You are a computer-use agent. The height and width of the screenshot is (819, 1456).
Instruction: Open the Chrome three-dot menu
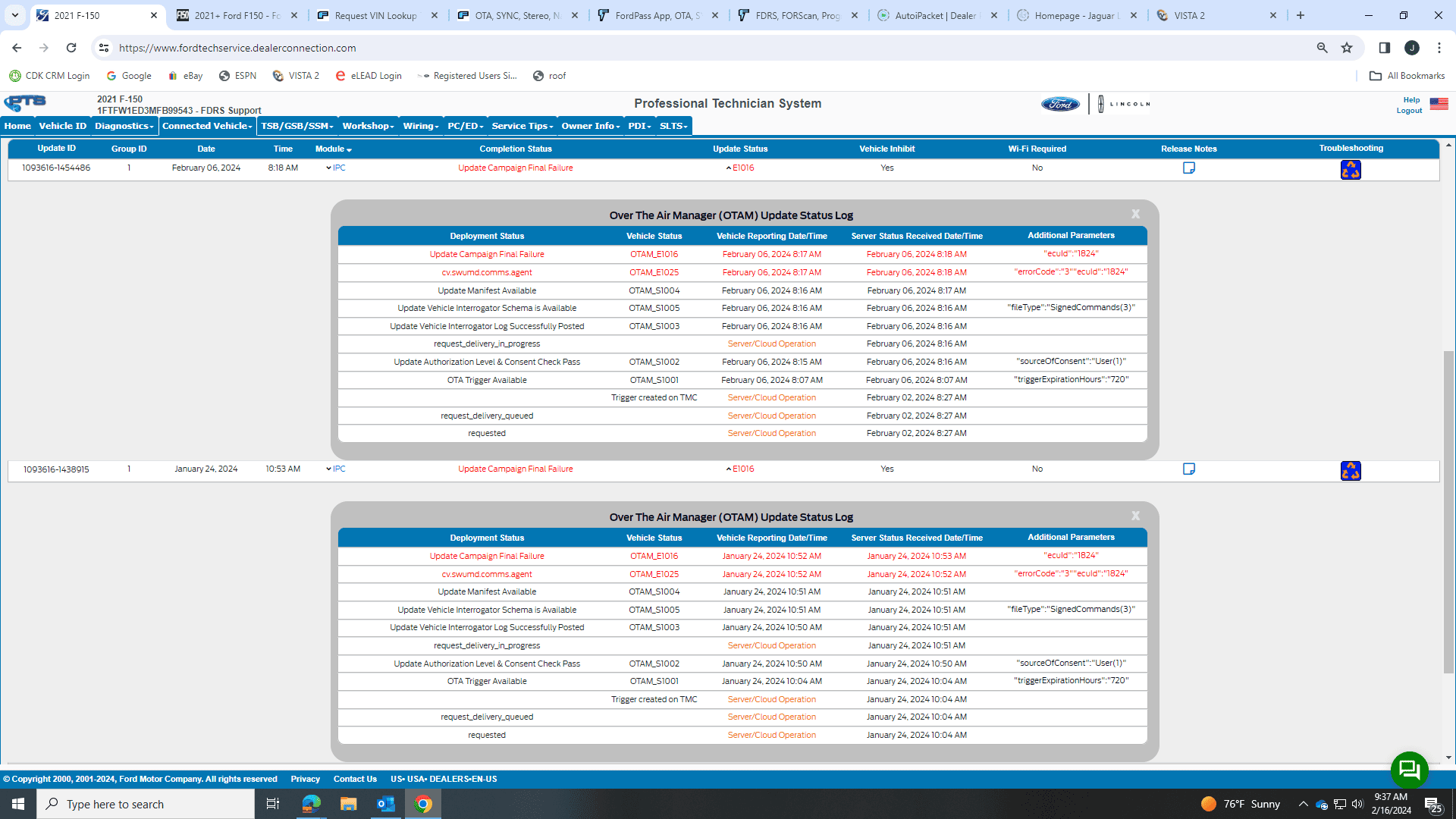click(x=1439, y=48)
